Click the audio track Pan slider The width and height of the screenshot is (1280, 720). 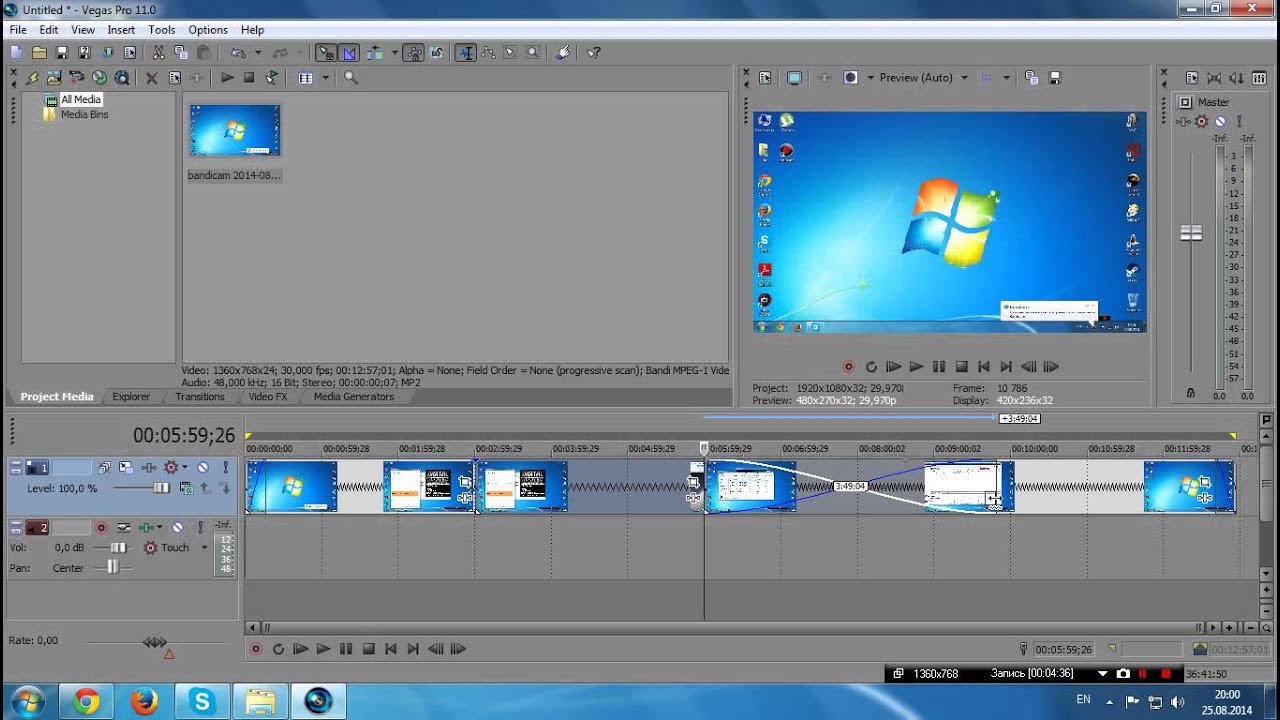pyautogui.click(x=112, y=567)
